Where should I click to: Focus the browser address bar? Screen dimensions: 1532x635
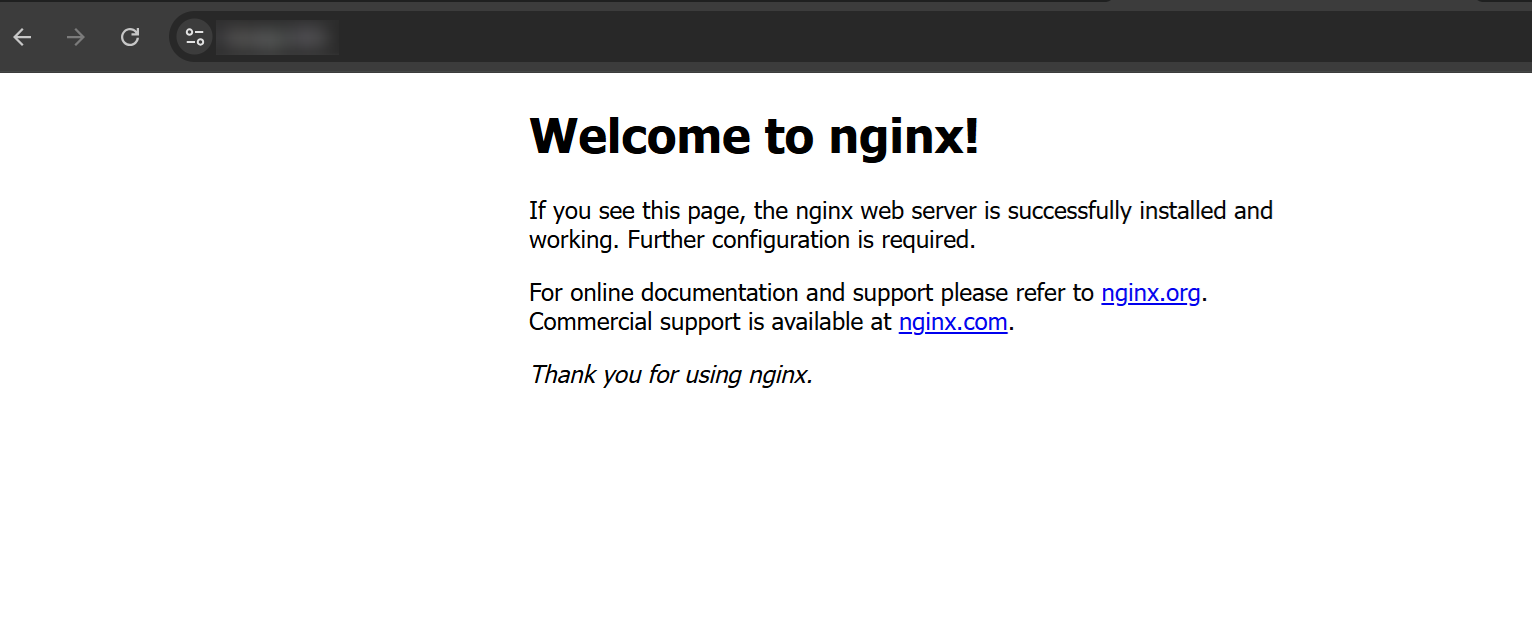click(850, 37)
